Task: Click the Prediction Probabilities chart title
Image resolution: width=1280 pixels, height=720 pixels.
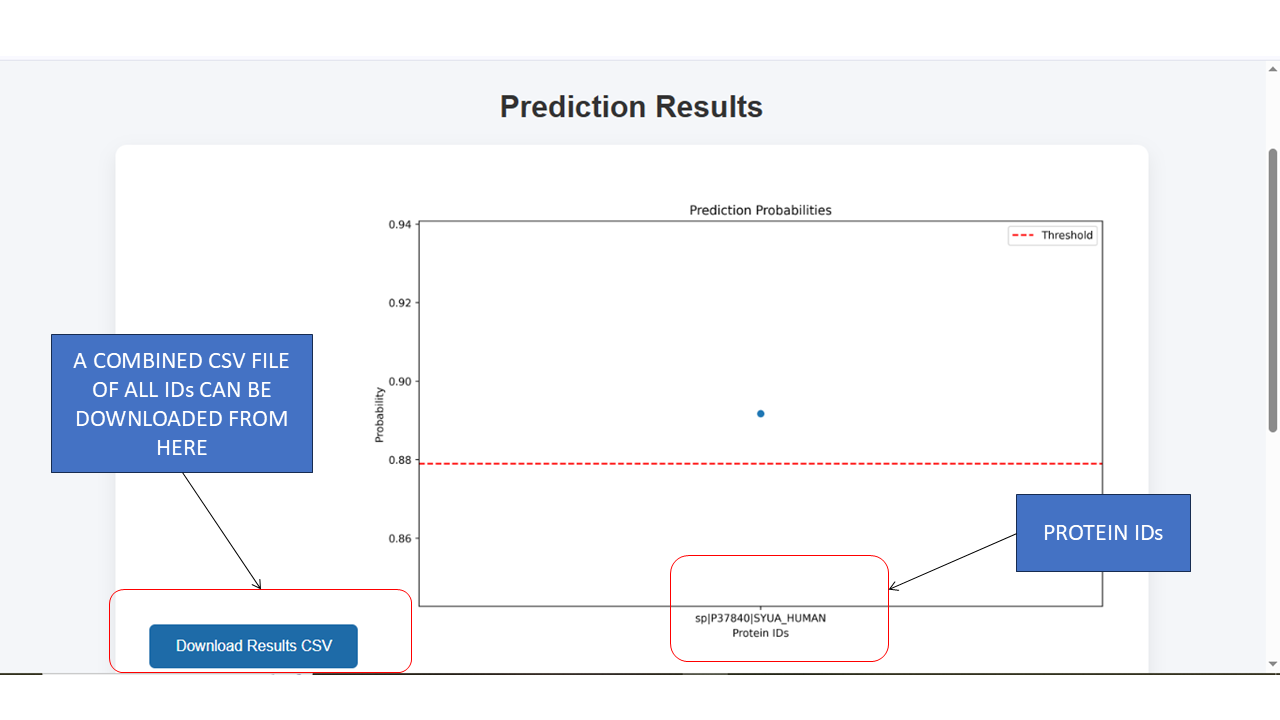Action: [760, 211]
